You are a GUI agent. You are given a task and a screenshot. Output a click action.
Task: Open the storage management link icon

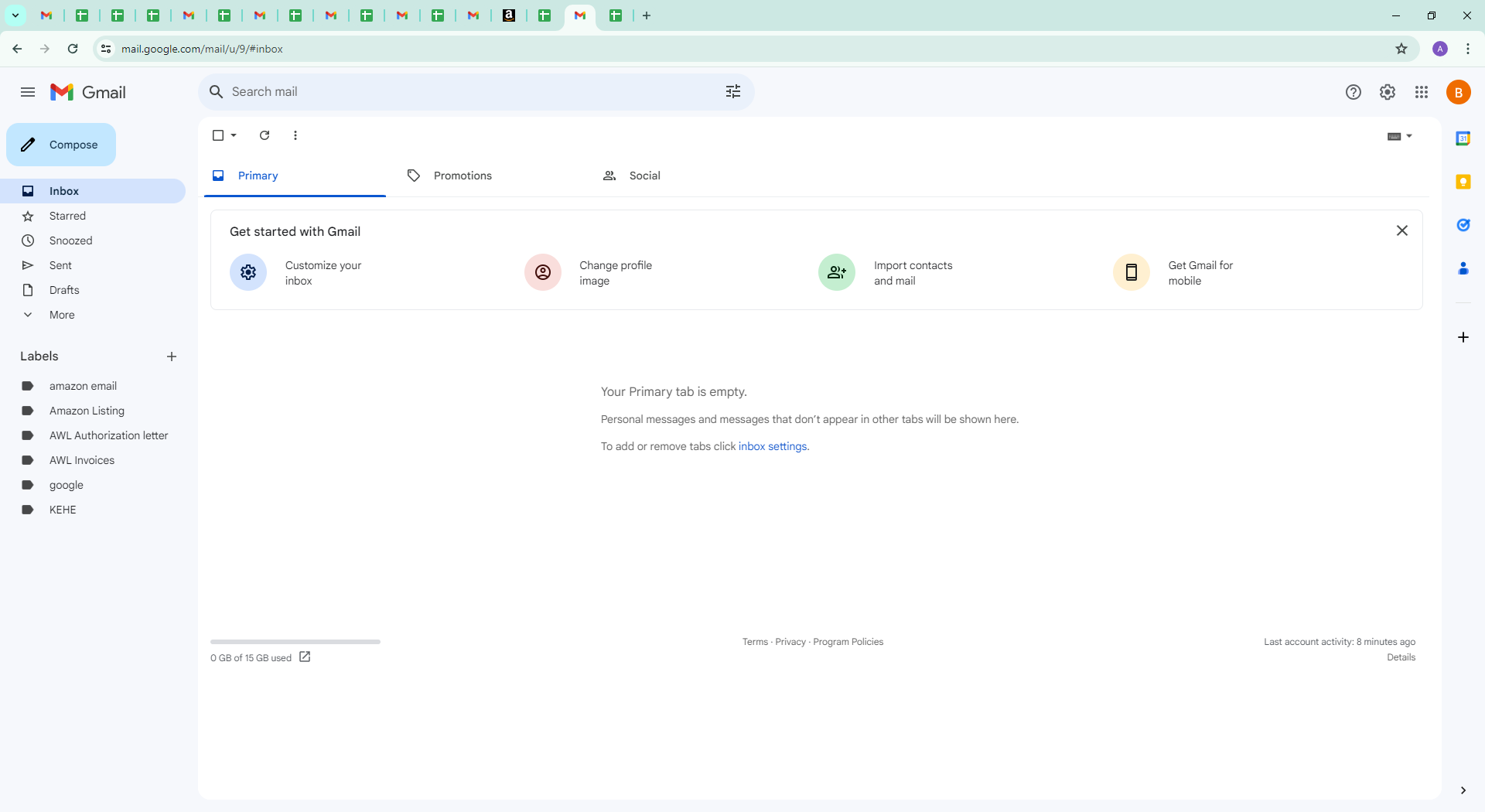(x=305, y=657)
